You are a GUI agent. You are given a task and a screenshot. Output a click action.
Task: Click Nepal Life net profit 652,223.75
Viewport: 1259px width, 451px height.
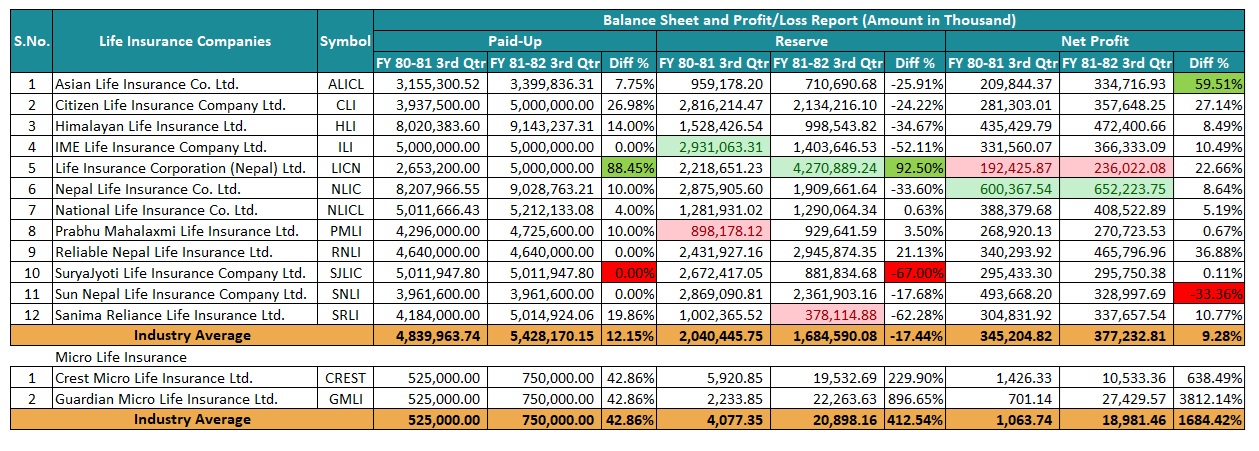tap(1118, 188)
